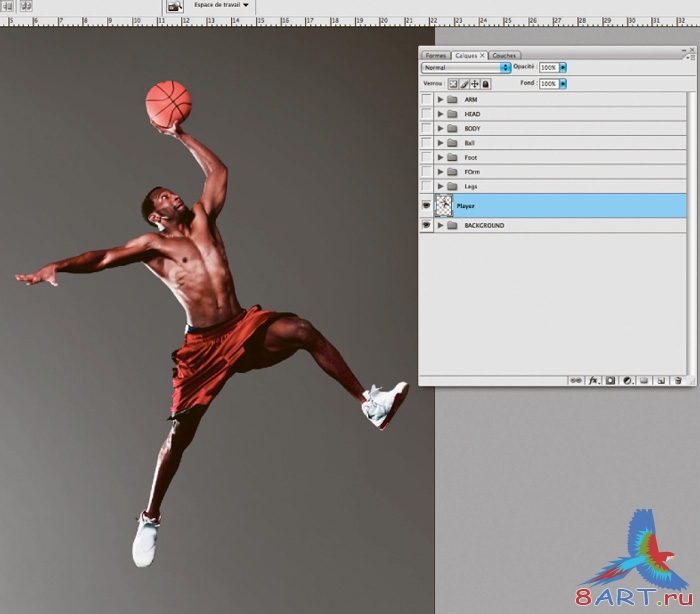Open the Espace de travail menu
Image resolution: width=700 pixels, height=614 pixels.
(x=221, y=5)
